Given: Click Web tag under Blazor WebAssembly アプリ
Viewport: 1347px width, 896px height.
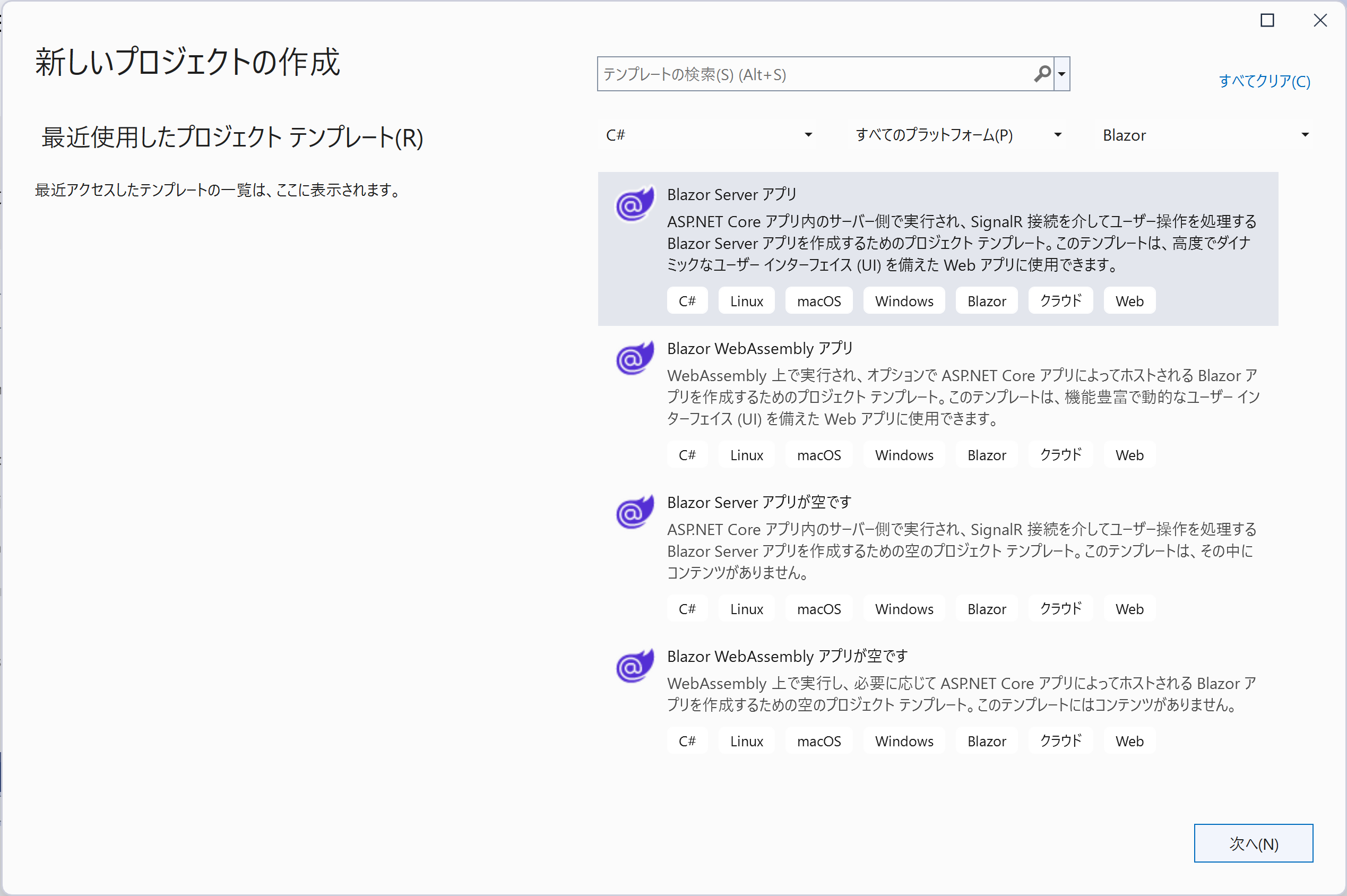Looking at the screenshot, I should tap(1129, 455).
